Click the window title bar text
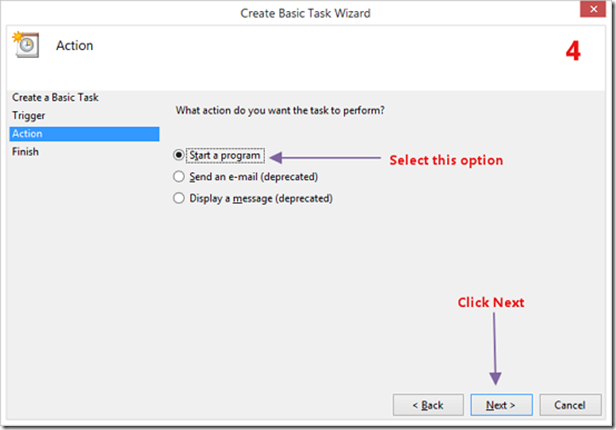The width and height of the screenshot is (616, 430). tap(307, 13)
